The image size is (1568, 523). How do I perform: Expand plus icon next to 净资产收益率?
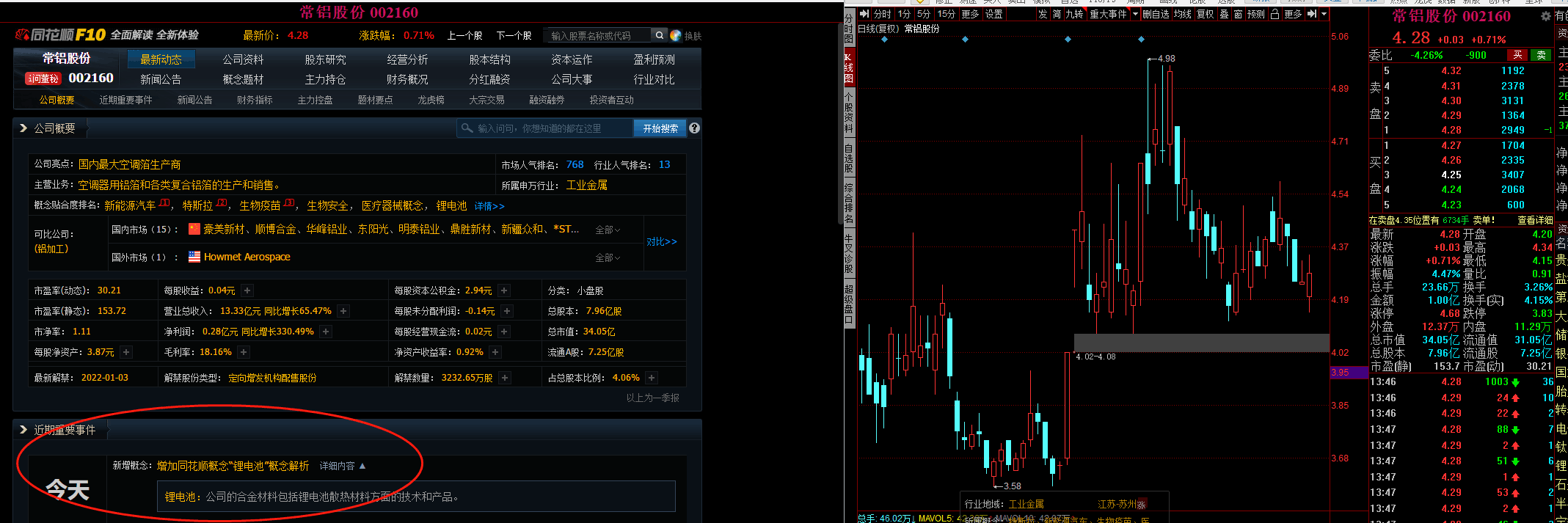point(495,352)
